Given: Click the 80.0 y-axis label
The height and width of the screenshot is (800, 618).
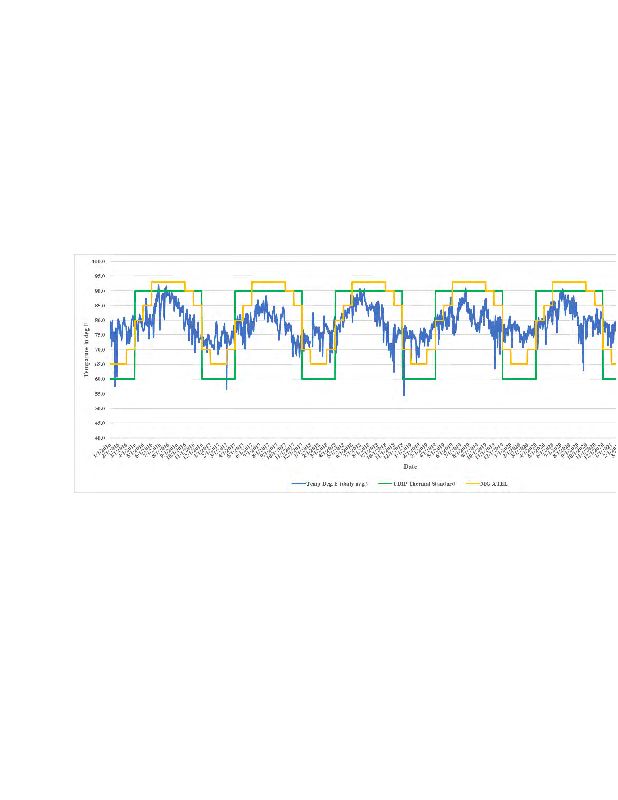Looking at the screenshot, I should 99,320.
